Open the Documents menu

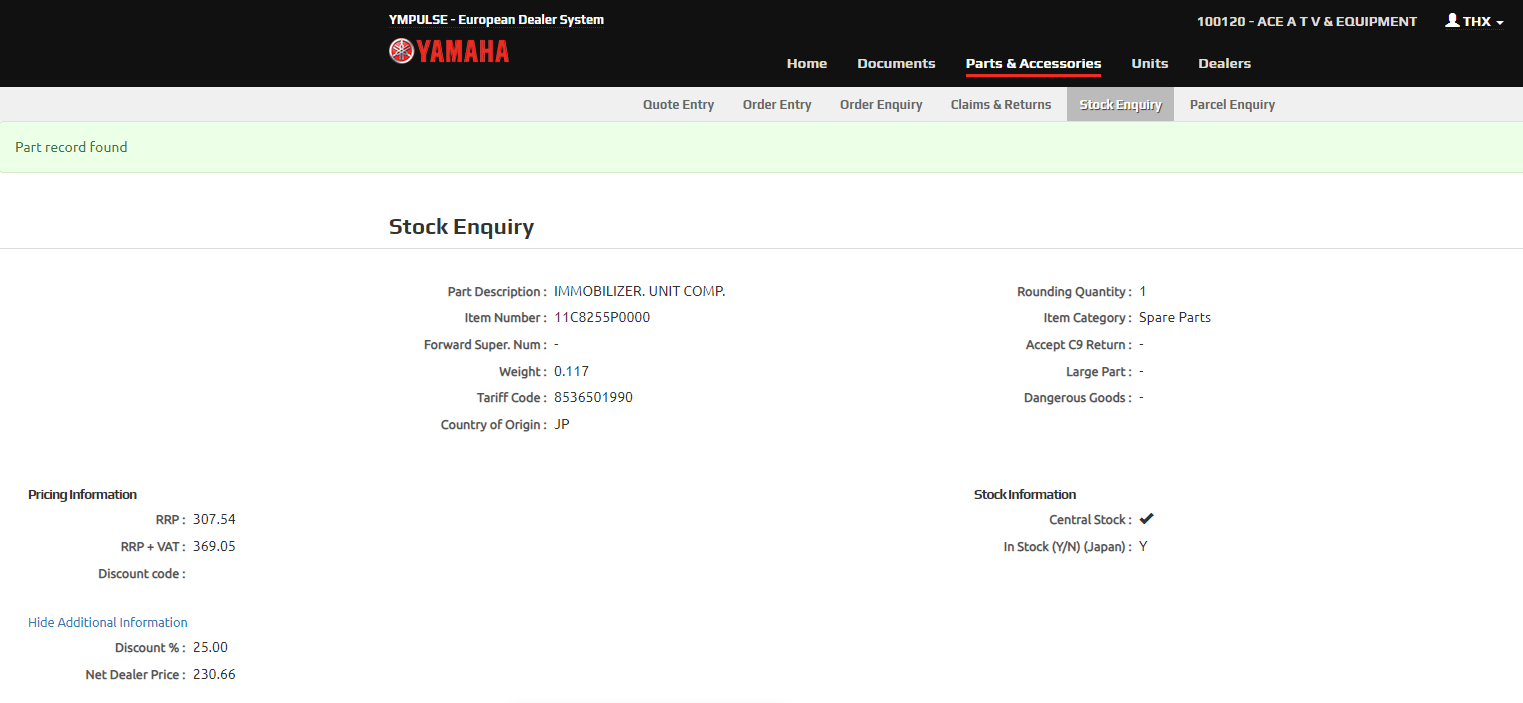pyautogui.click(x=896, y=63)
